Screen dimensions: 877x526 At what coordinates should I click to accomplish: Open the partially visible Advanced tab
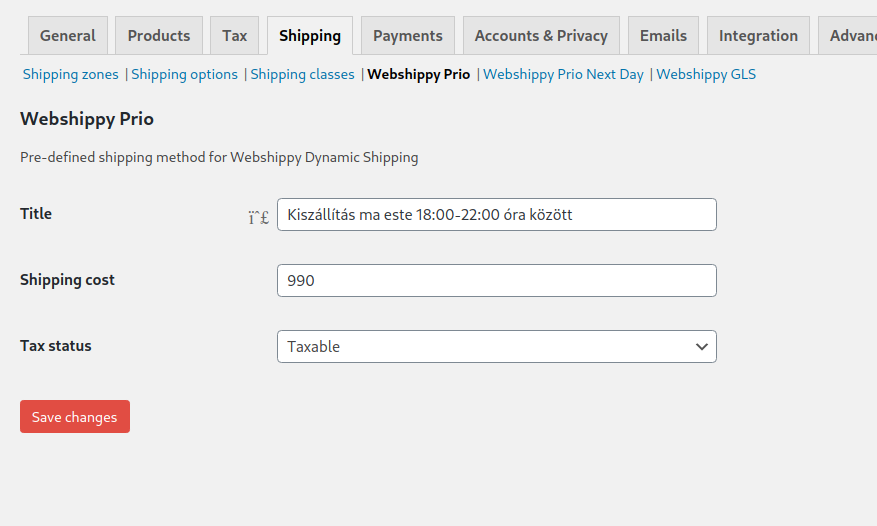tap(852, 36)
